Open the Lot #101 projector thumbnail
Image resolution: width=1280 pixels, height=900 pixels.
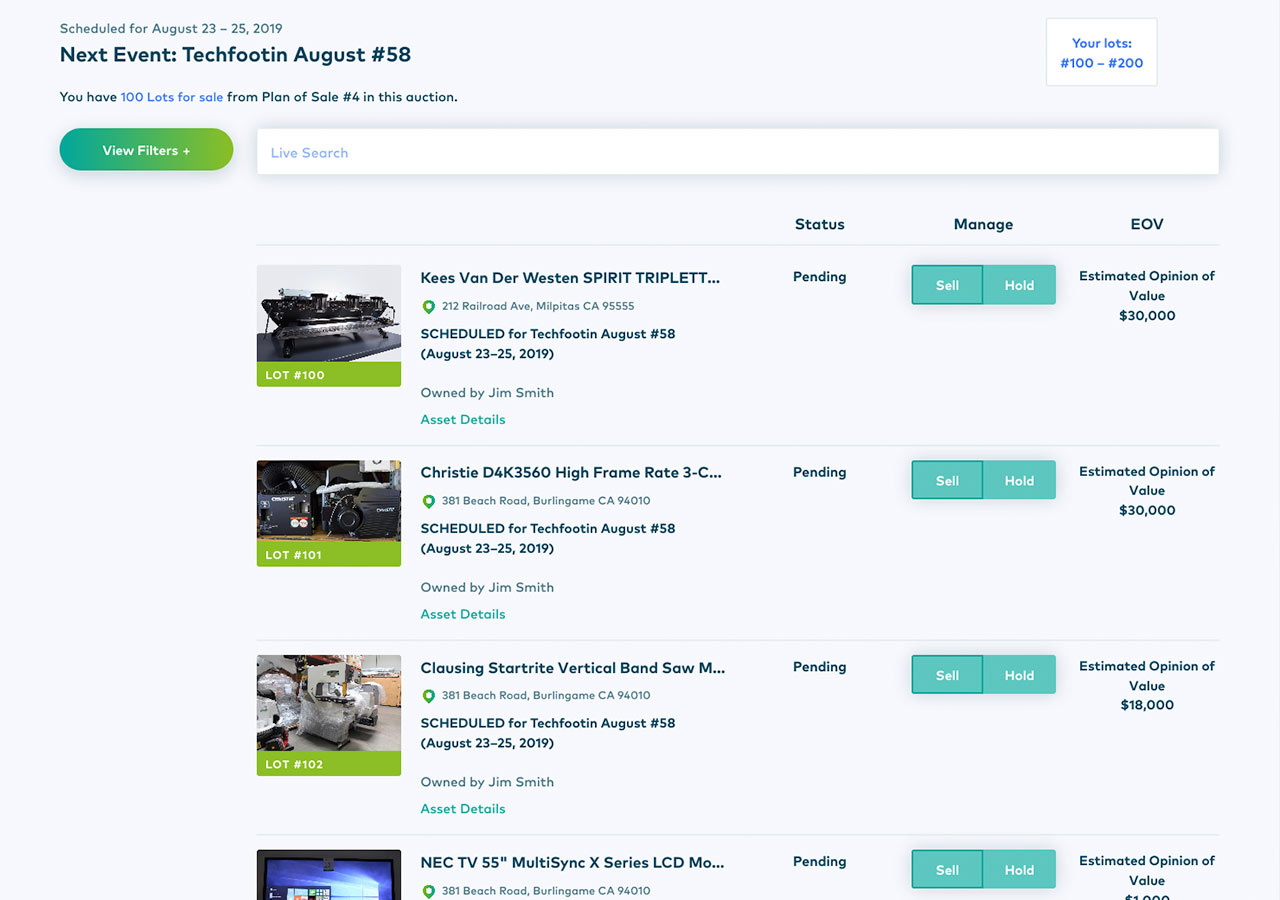click(329, 501)
